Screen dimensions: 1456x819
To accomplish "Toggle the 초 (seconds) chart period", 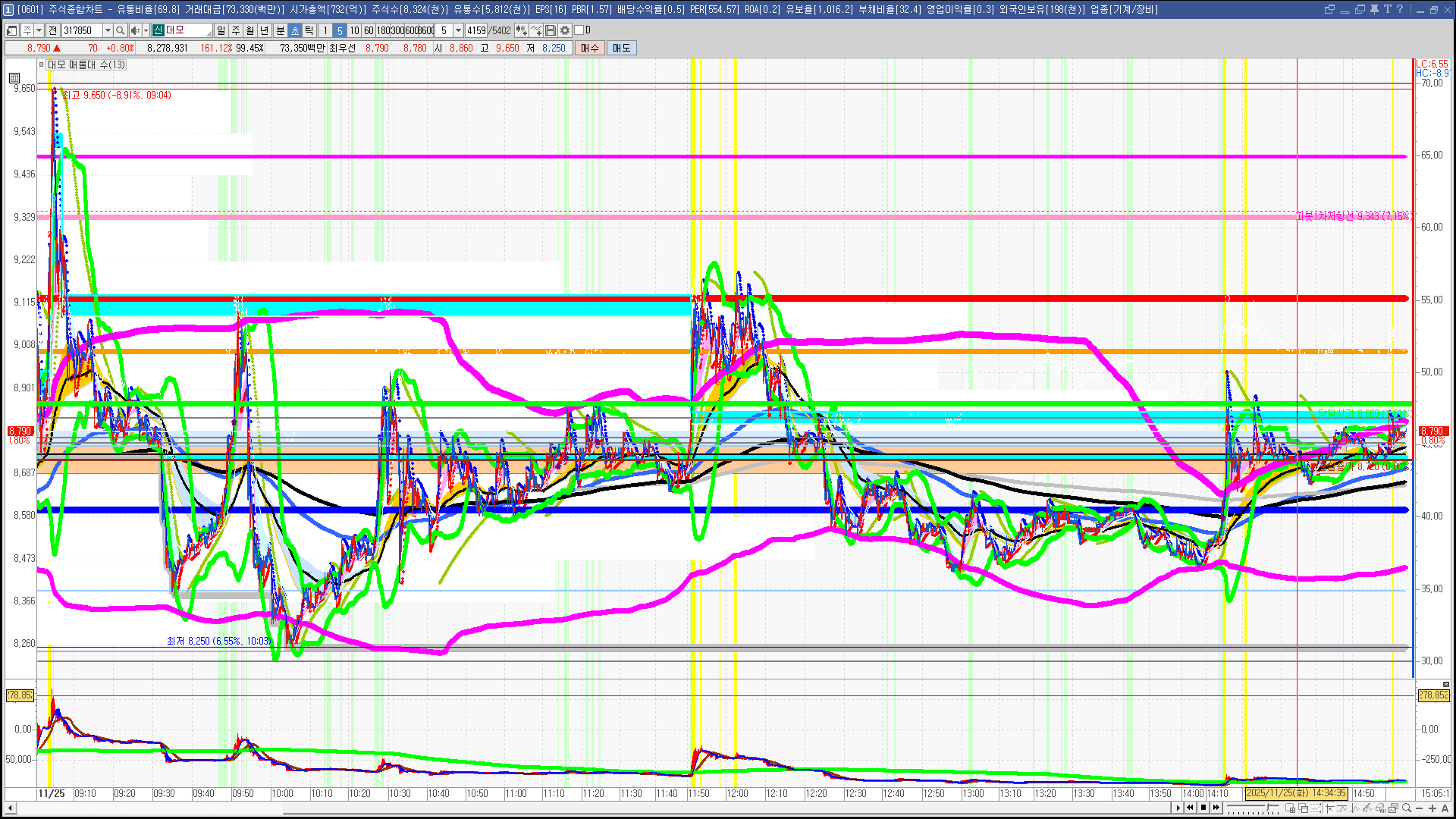I will pyautogui.click(x=295, y=30).
